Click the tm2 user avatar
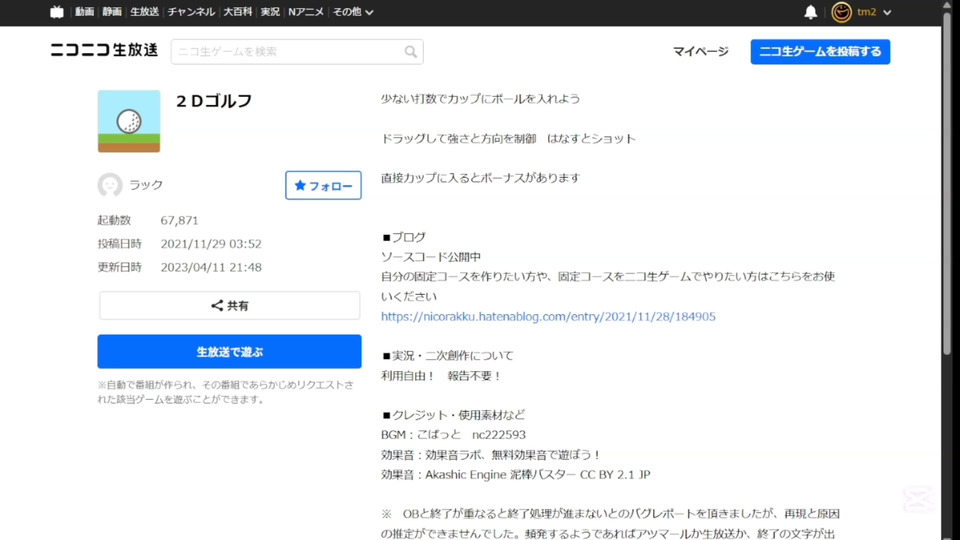The image size is (960, 540). tap(841, 12)
